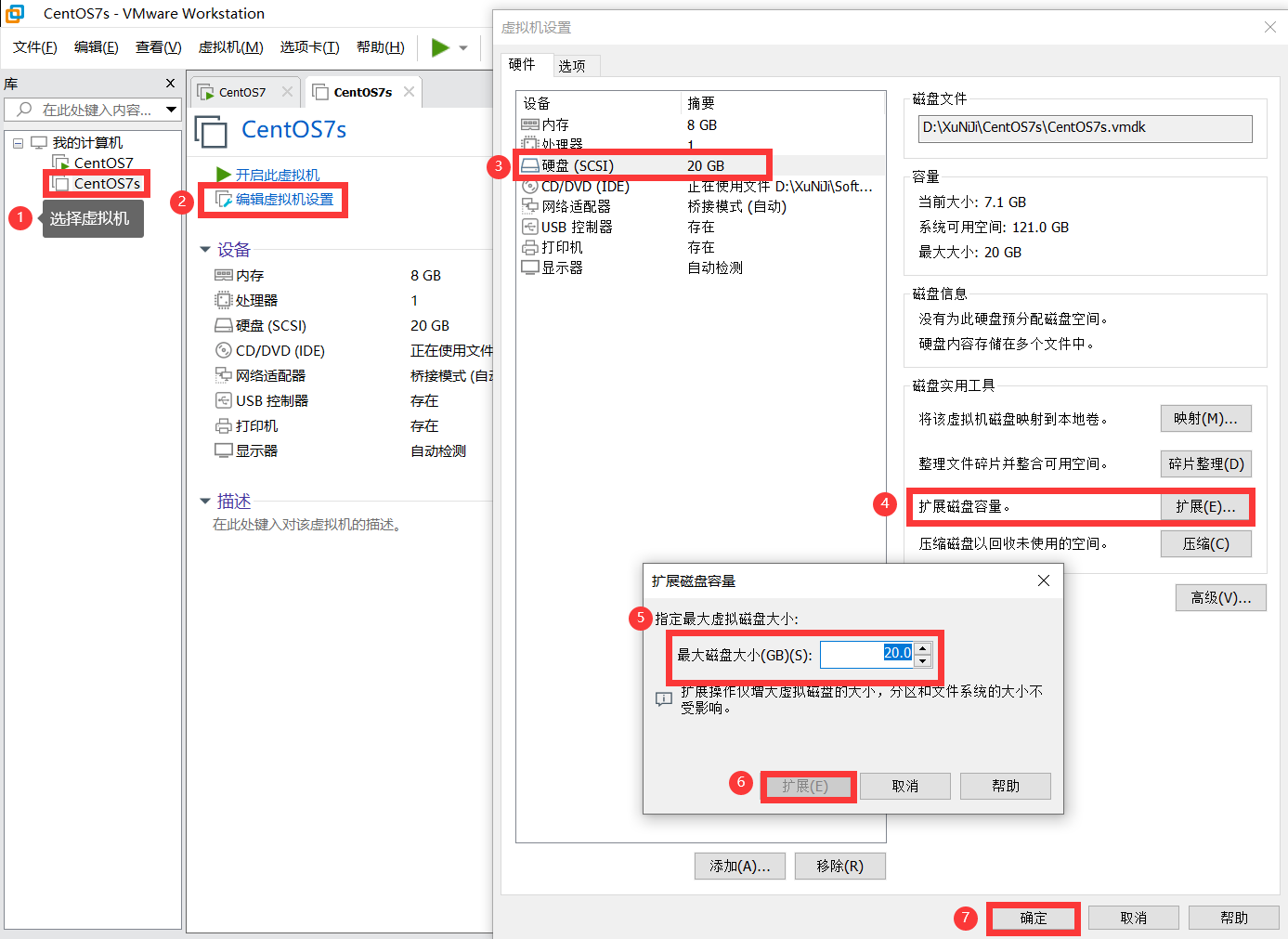Click the 压缩(C) button
This screenshot has height=939, width=1288.
click(1205, 543)
